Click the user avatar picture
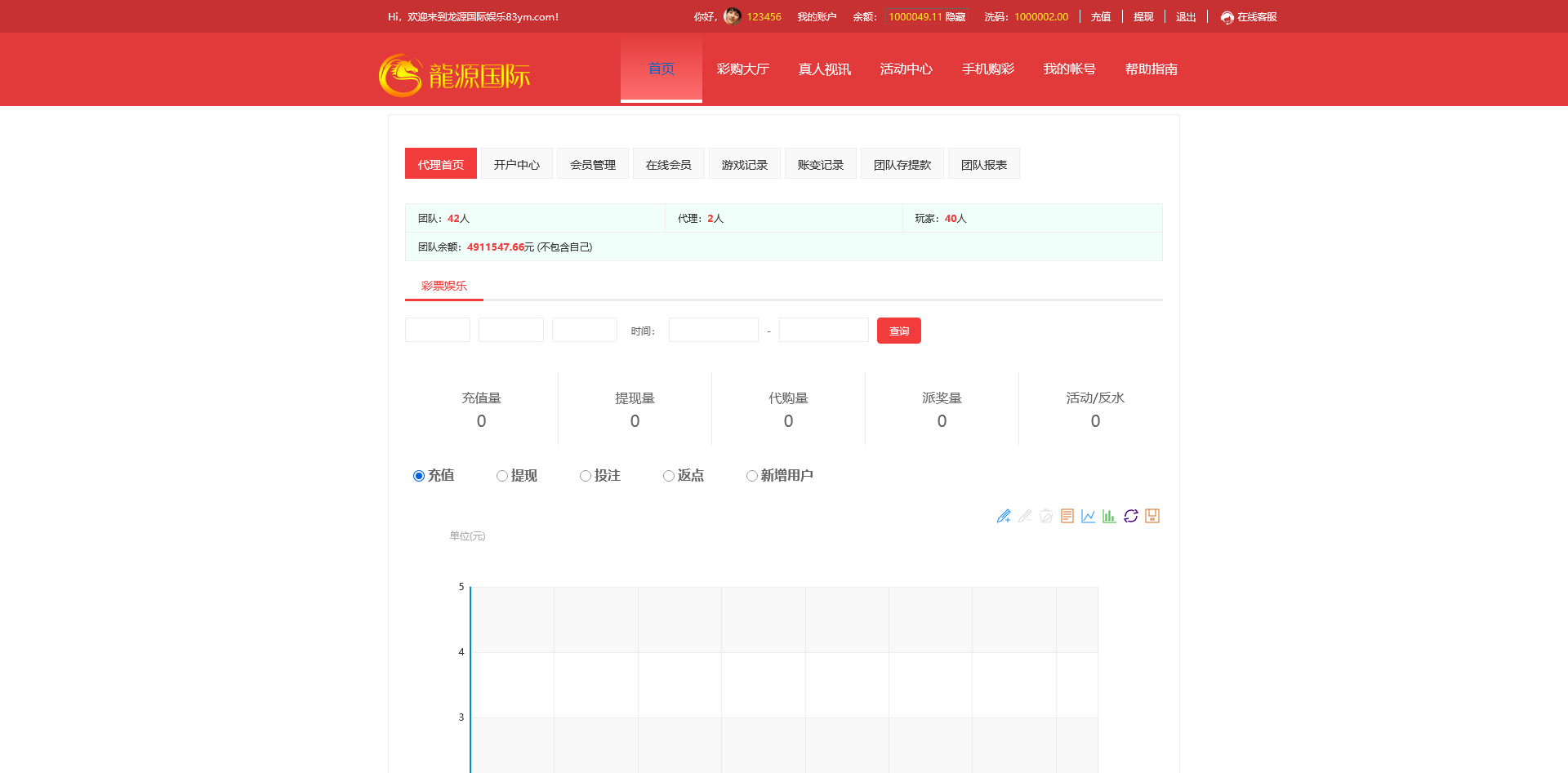The image size is (1568, 773). [733, 16]
